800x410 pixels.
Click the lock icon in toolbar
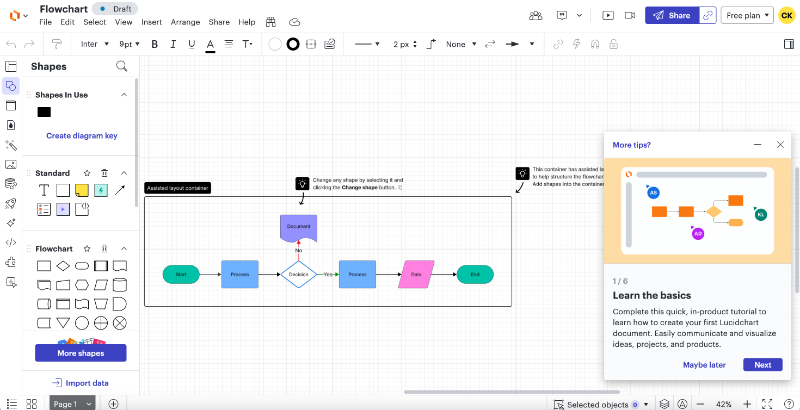point(614,44)
